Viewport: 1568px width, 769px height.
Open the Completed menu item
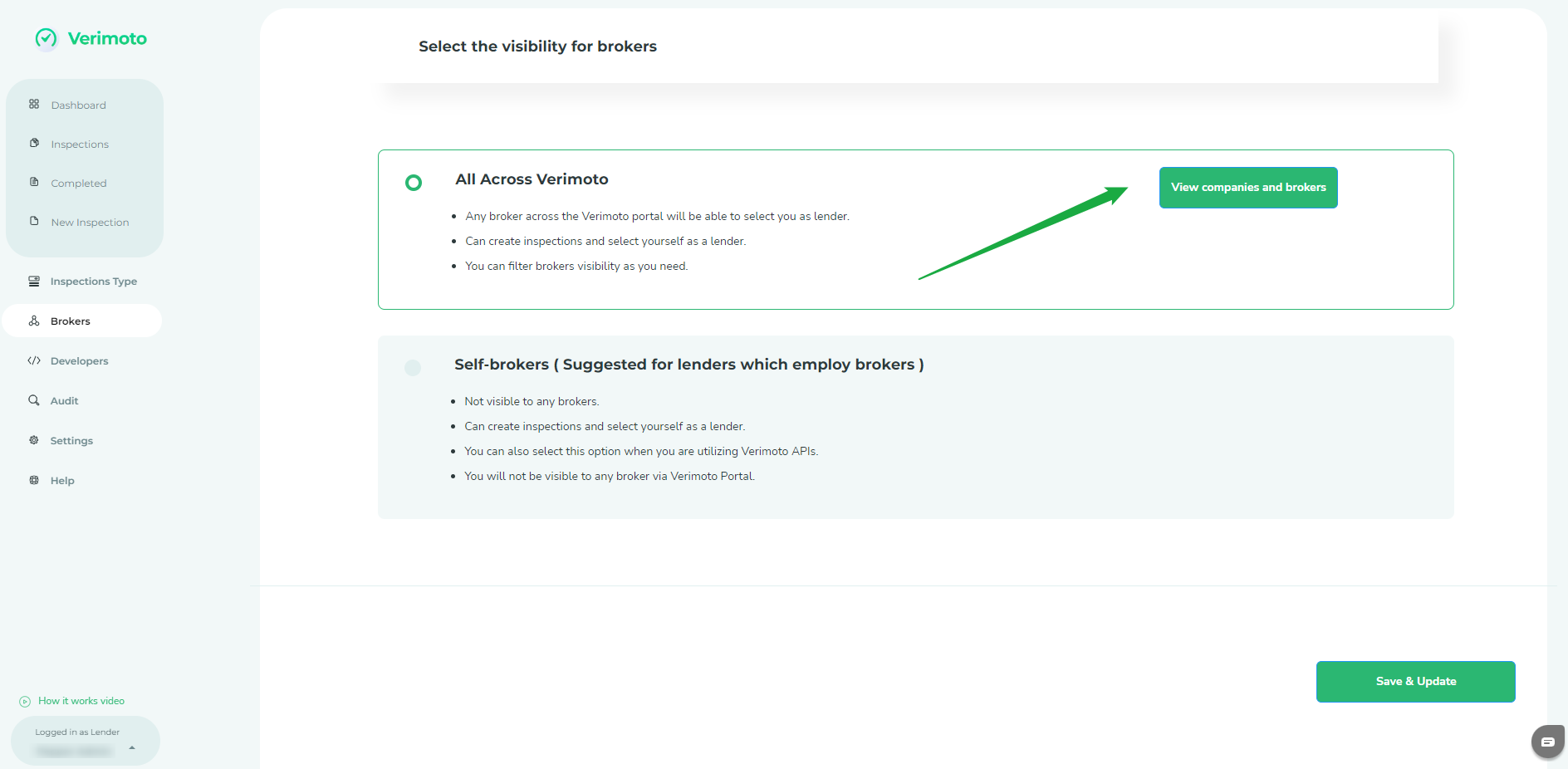click(x=79, y=184)
